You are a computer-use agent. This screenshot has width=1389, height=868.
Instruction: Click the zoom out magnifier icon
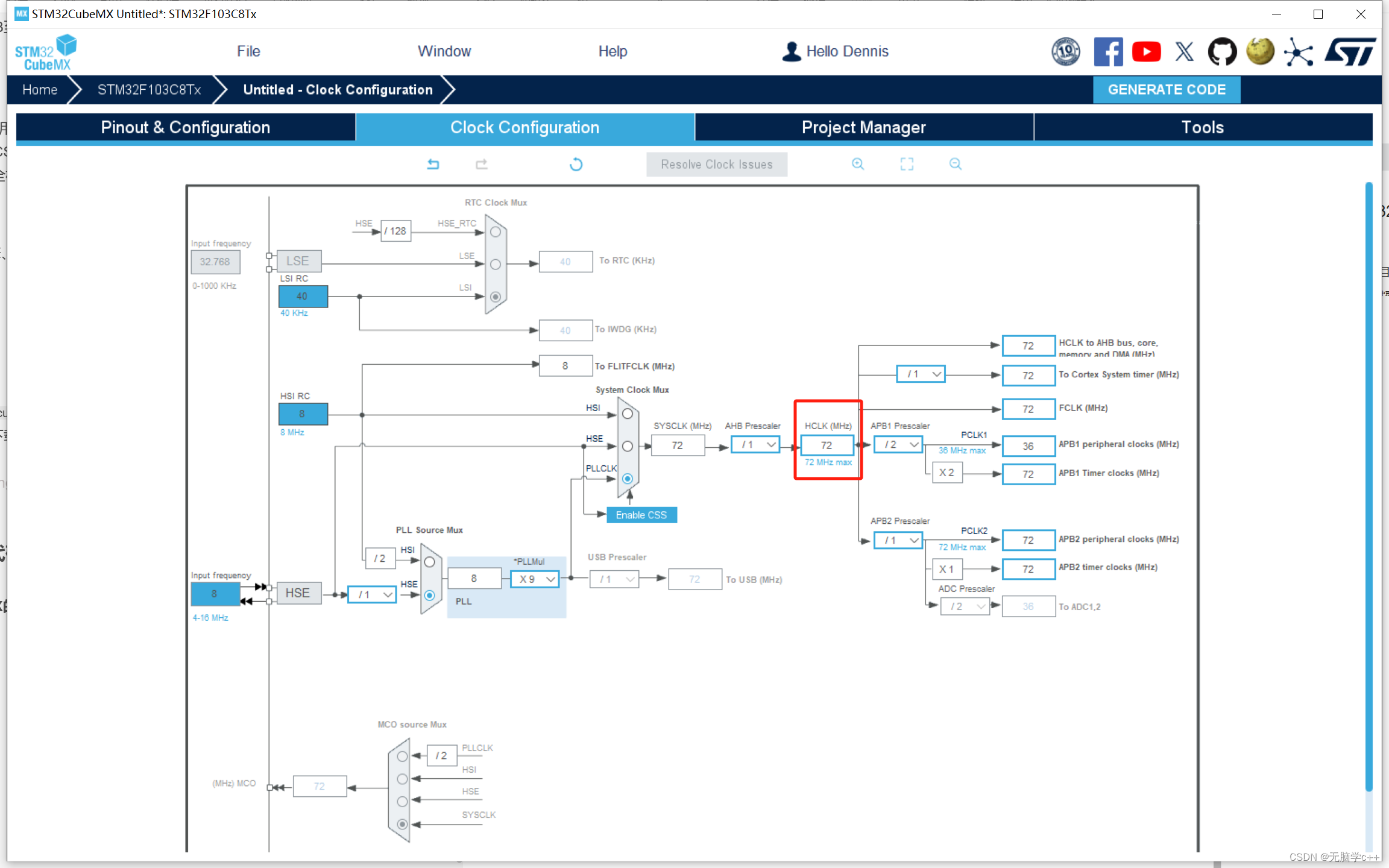(955, 165)
